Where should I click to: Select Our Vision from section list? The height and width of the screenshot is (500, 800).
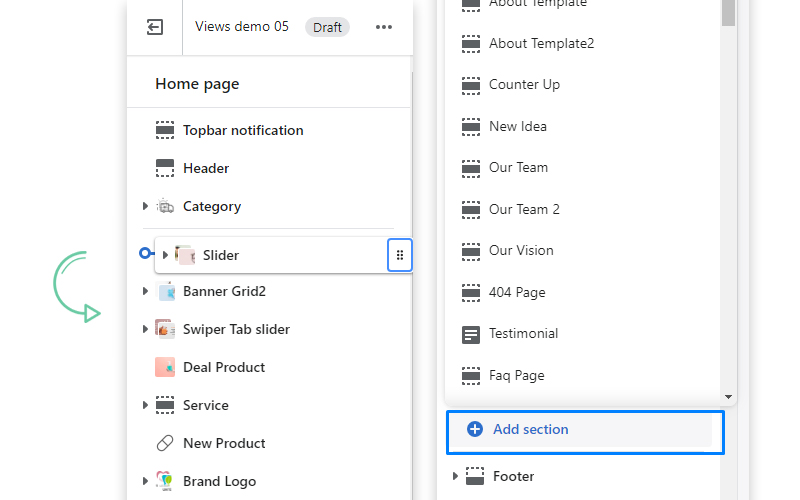coord(521,251)
